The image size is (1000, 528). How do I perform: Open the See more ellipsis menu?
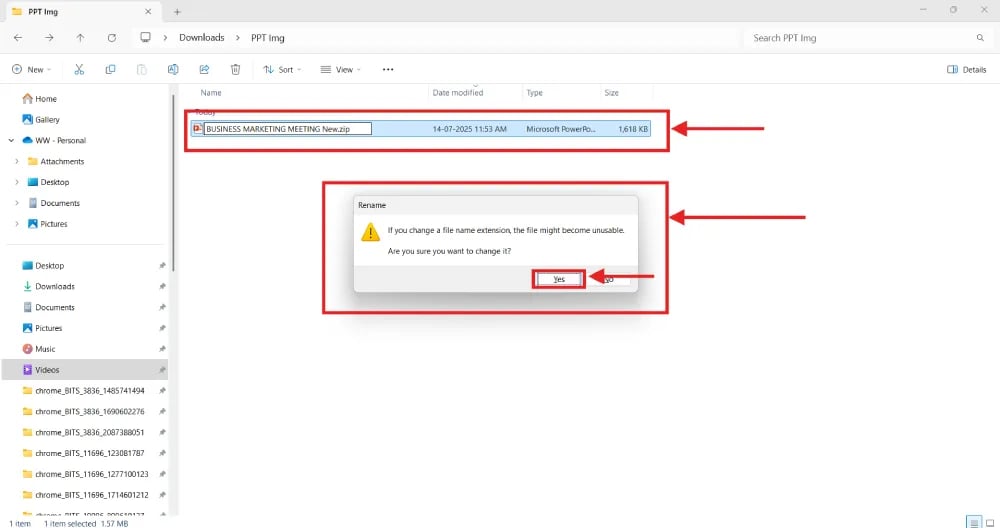point(388,69)
